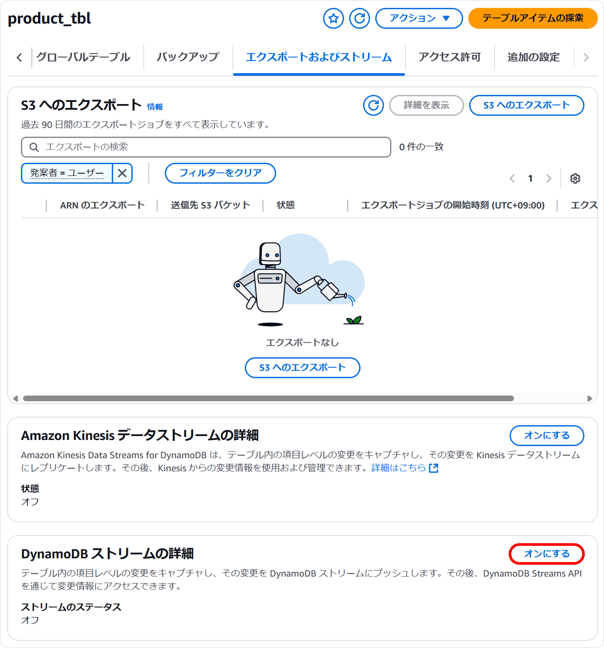The image size is (604, 648).
Task: Click the scrollbar left arrow
Action: (15, 398)
